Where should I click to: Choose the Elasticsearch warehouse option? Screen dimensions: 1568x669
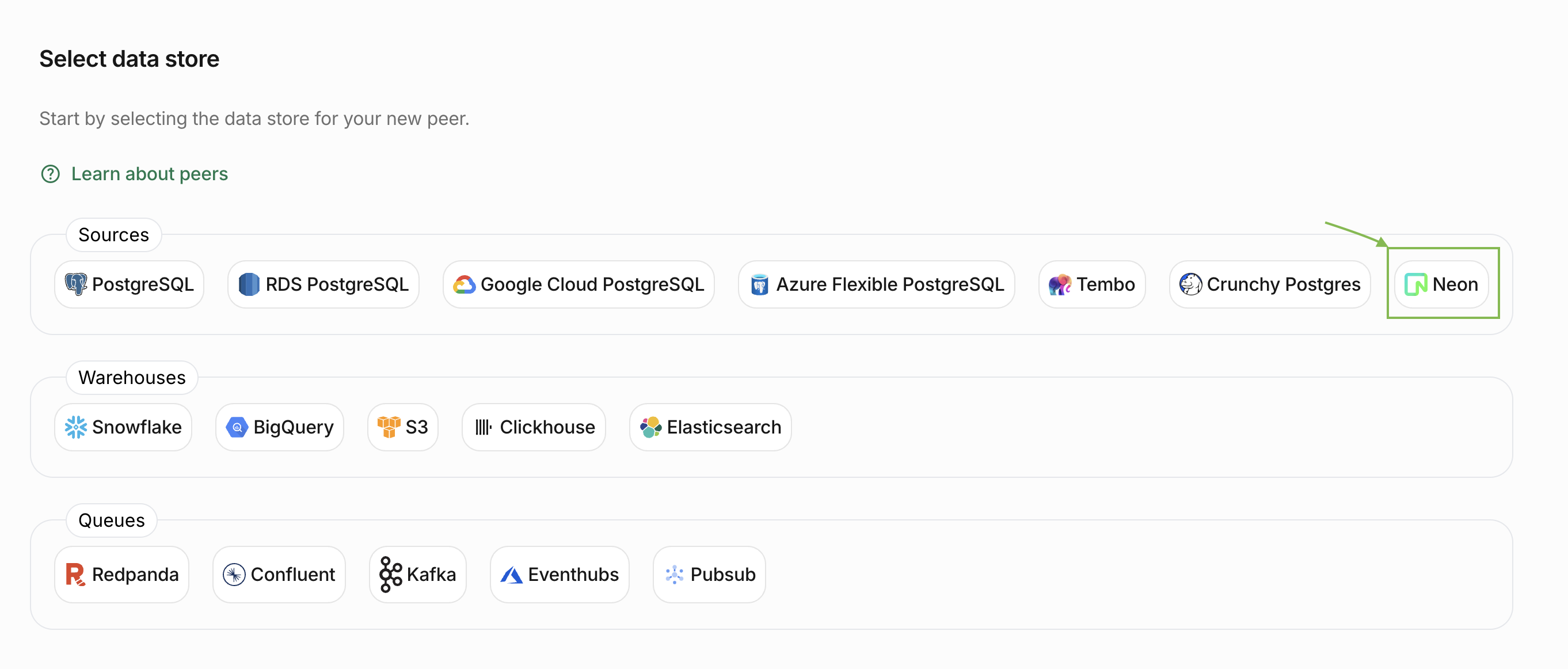pos(710,427)
